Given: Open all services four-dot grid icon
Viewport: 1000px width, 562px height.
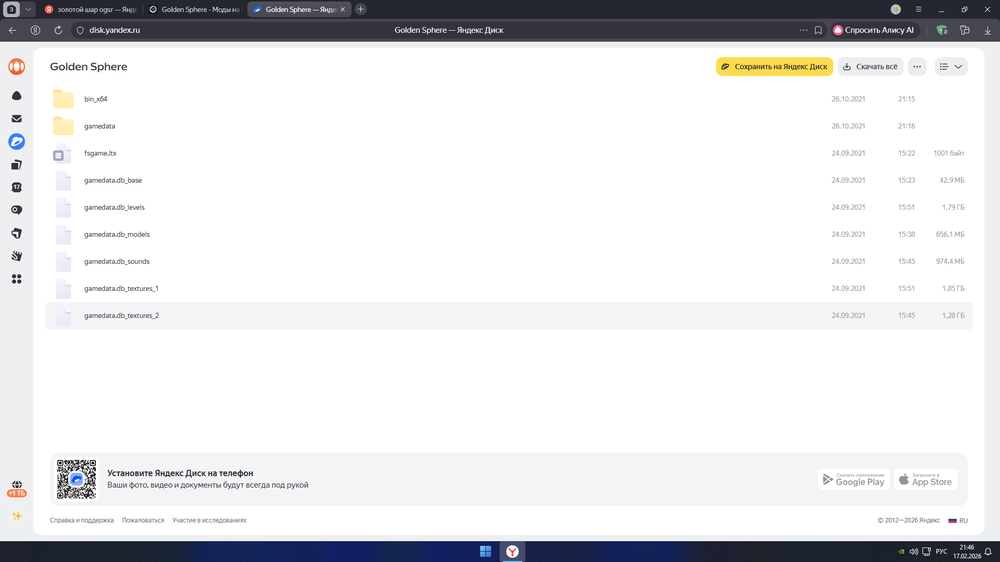Looking at the screenshot, I should click(x=17, y=279).
